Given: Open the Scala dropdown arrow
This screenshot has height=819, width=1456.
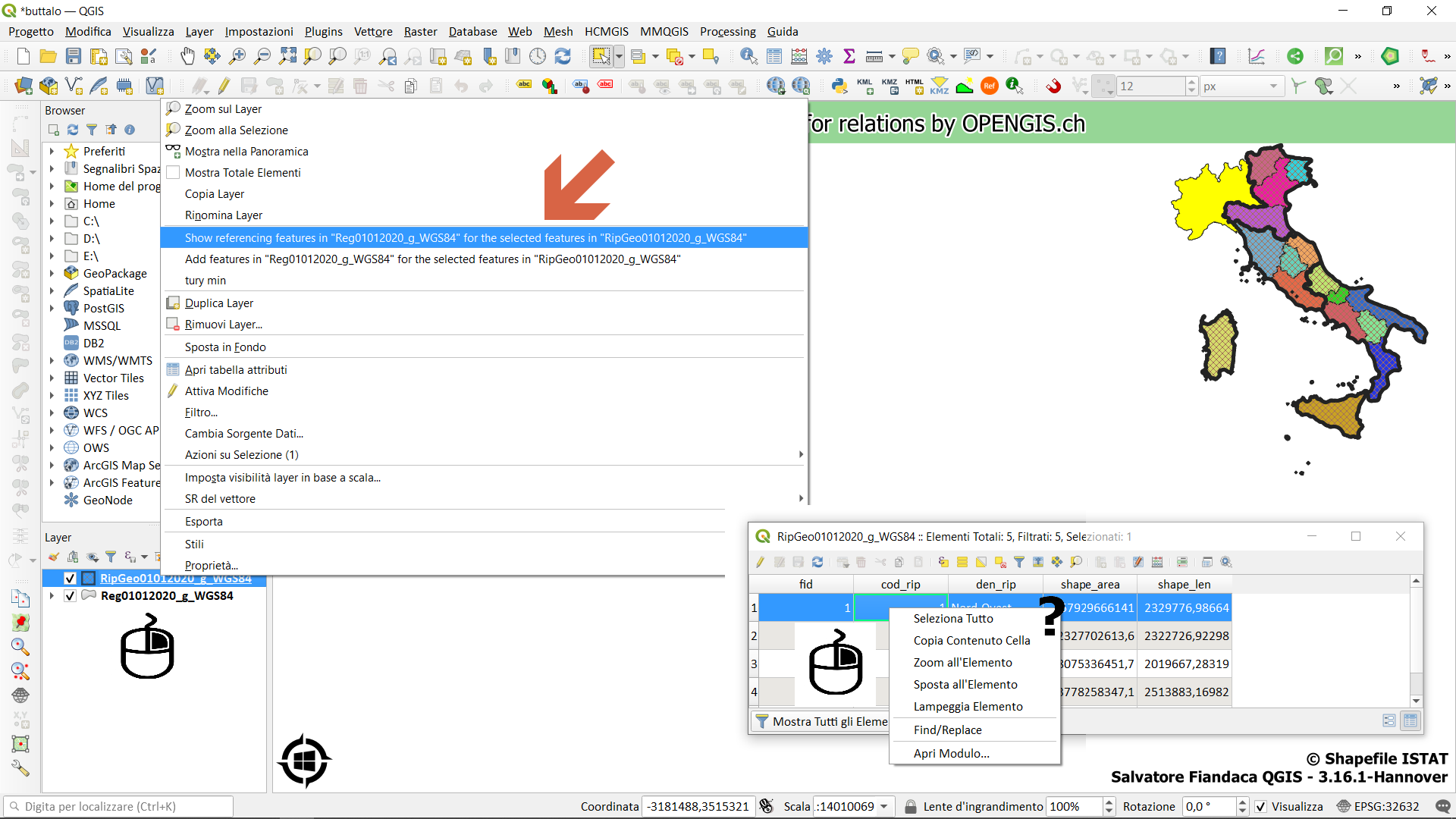Looking at the screenshot, I should pyautogui.click(x=884, y=806).
